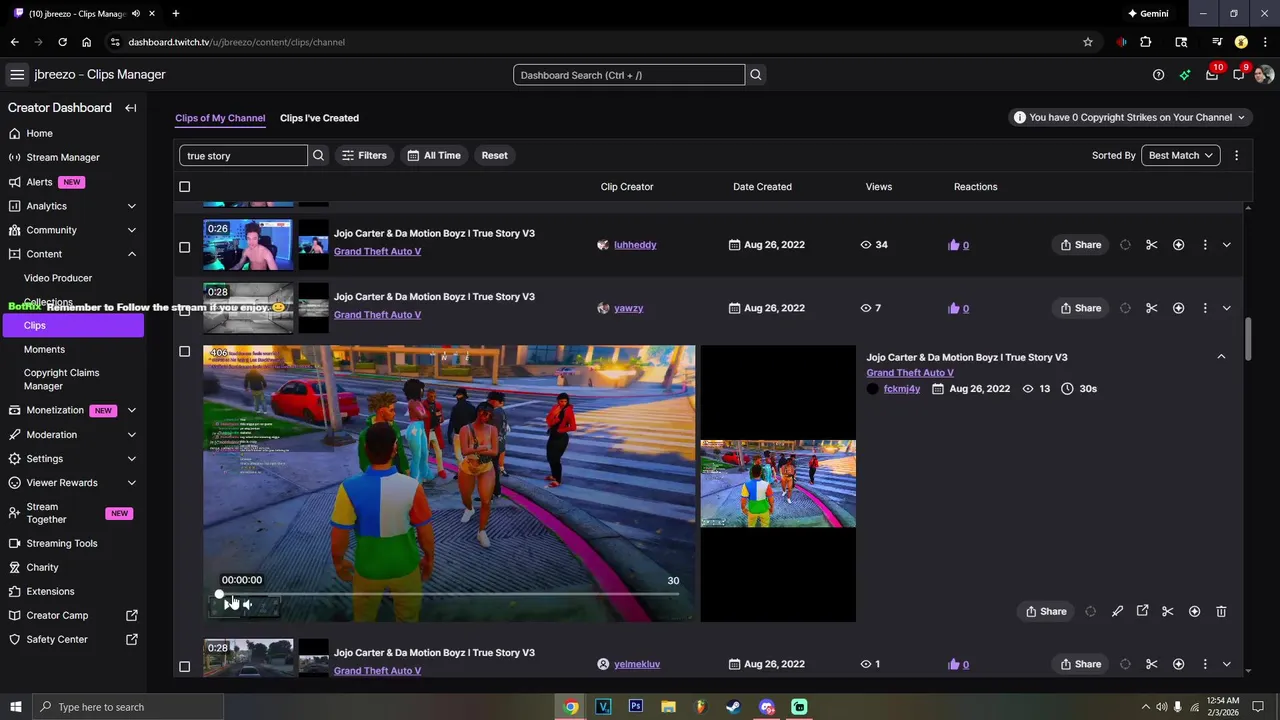Screen dimensions: 1280x720
Task: Mute the clip player volume
Action: [247, 604]
